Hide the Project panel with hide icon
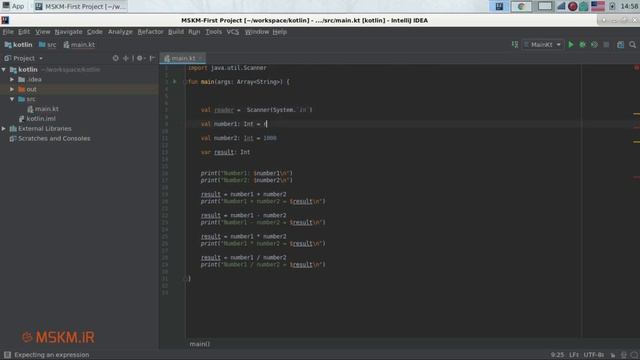 152,58
